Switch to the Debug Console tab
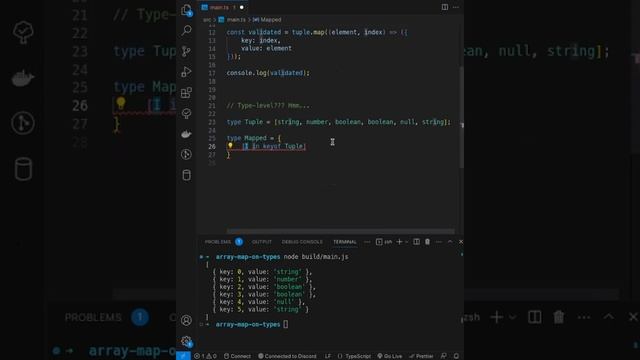Screen dimensions: 640x360 (302, 242)
